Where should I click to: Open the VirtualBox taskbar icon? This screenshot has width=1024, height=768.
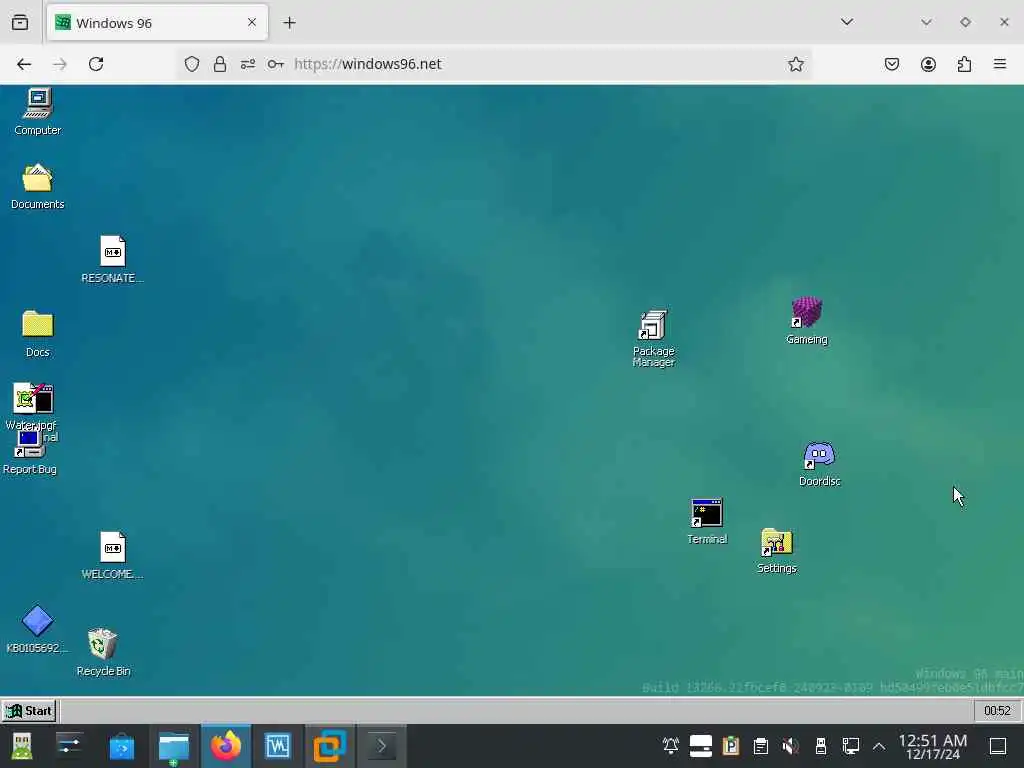coord(330,746)
